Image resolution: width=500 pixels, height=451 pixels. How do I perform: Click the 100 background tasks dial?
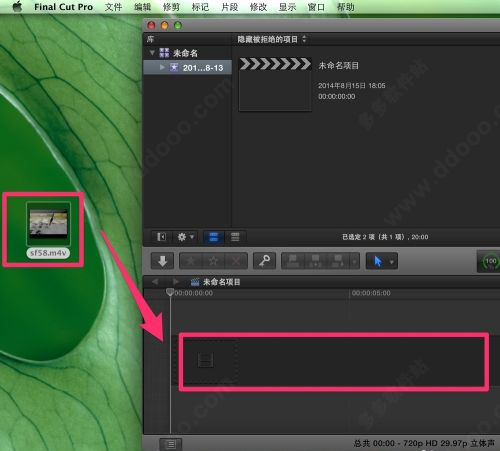pos(490,262)
